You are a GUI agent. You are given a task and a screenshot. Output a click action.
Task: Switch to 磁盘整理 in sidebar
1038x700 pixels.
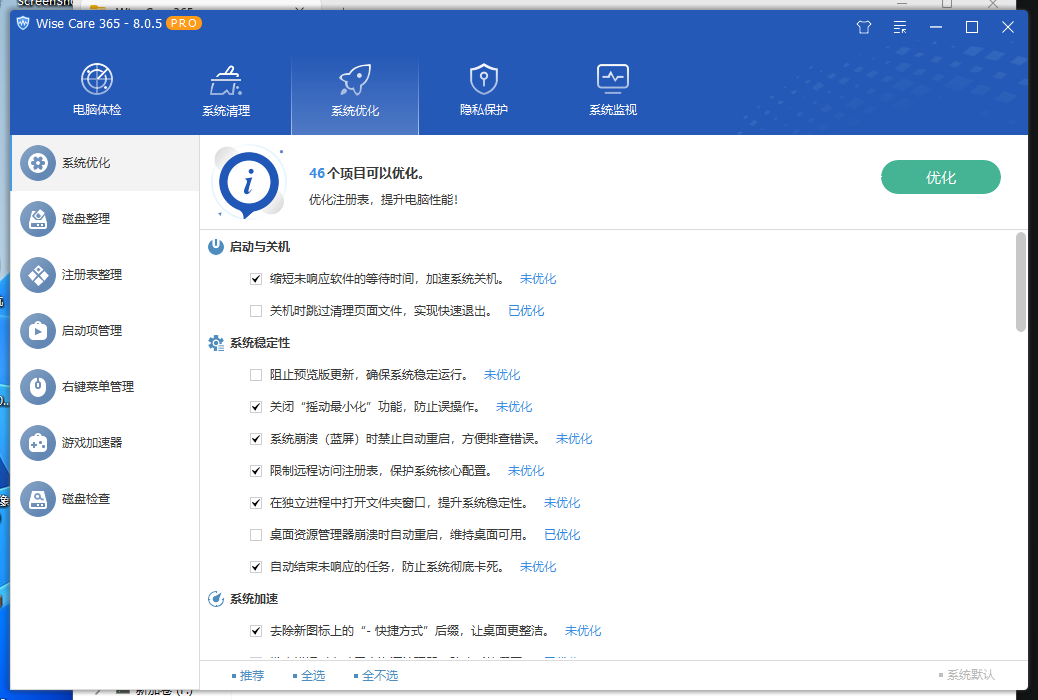(105, 219)
